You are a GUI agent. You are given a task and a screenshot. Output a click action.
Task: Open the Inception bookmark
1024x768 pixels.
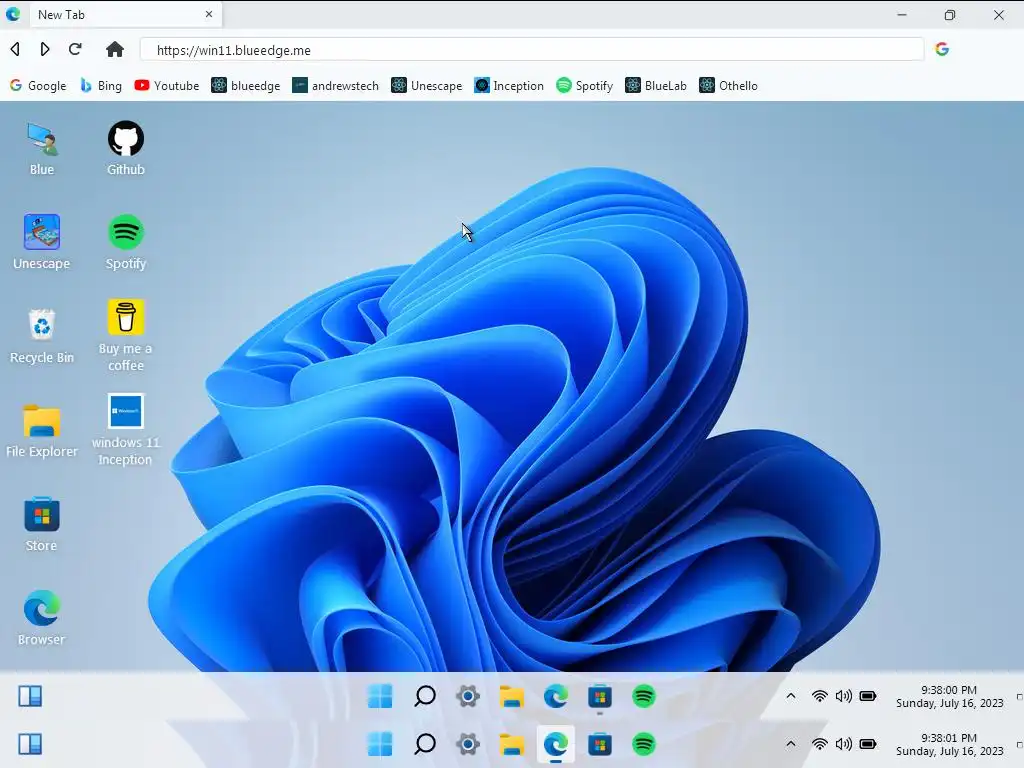coord(509,86)
